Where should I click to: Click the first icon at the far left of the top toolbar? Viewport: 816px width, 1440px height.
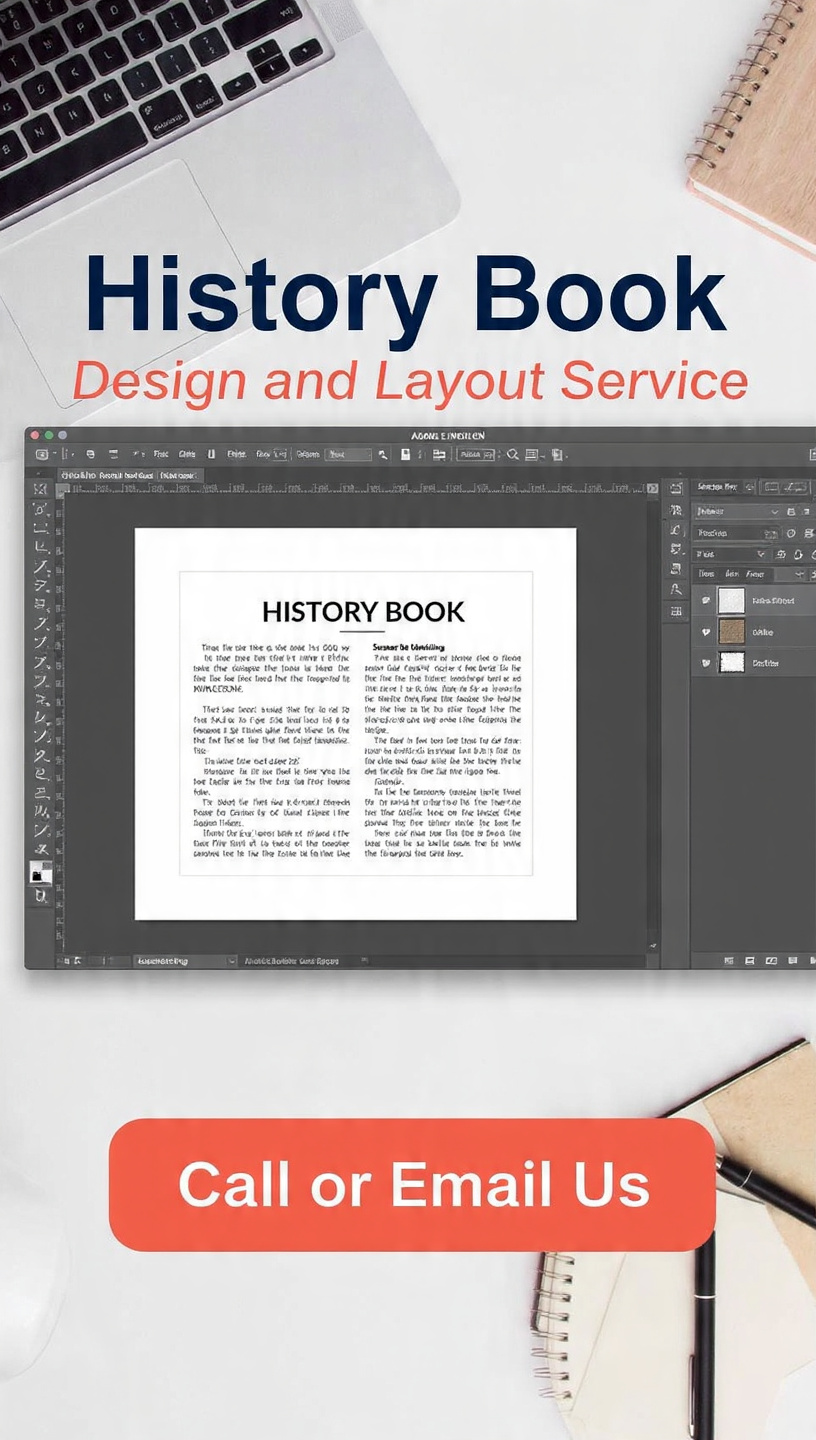click(x=42, y=454)
